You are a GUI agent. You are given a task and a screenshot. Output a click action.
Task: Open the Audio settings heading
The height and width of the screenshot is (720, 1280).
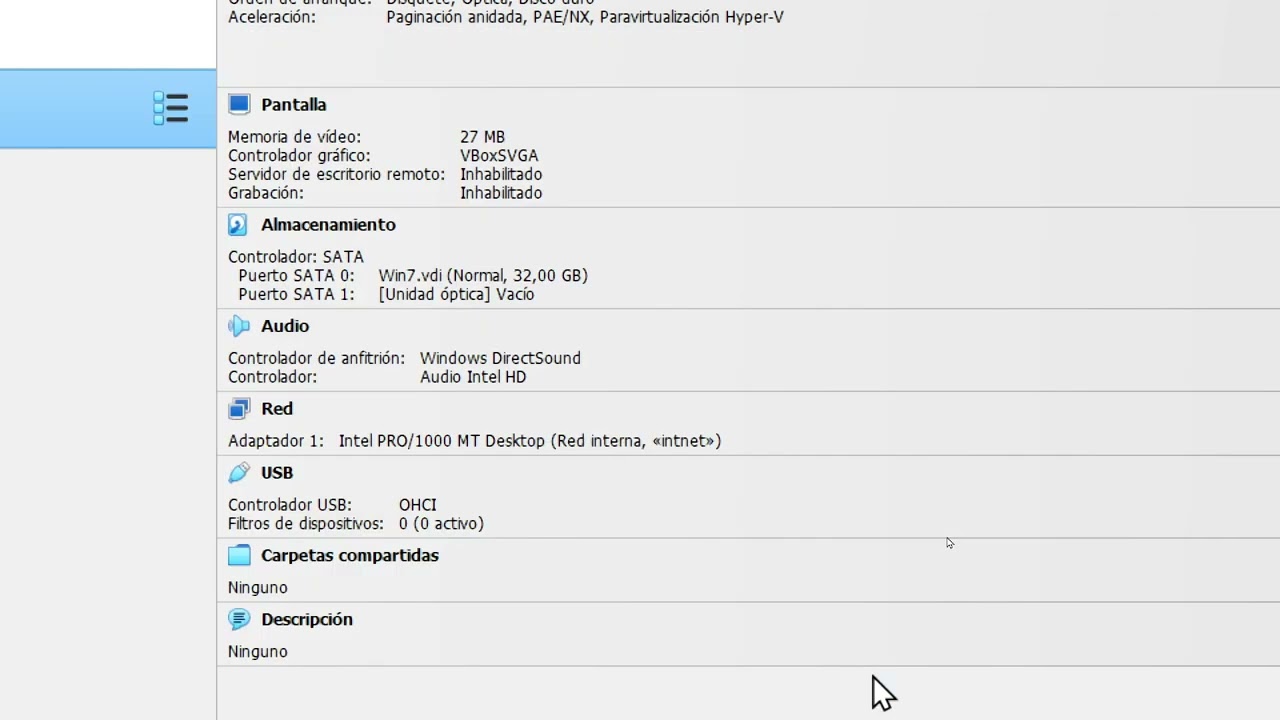click(x=285, y=326)
